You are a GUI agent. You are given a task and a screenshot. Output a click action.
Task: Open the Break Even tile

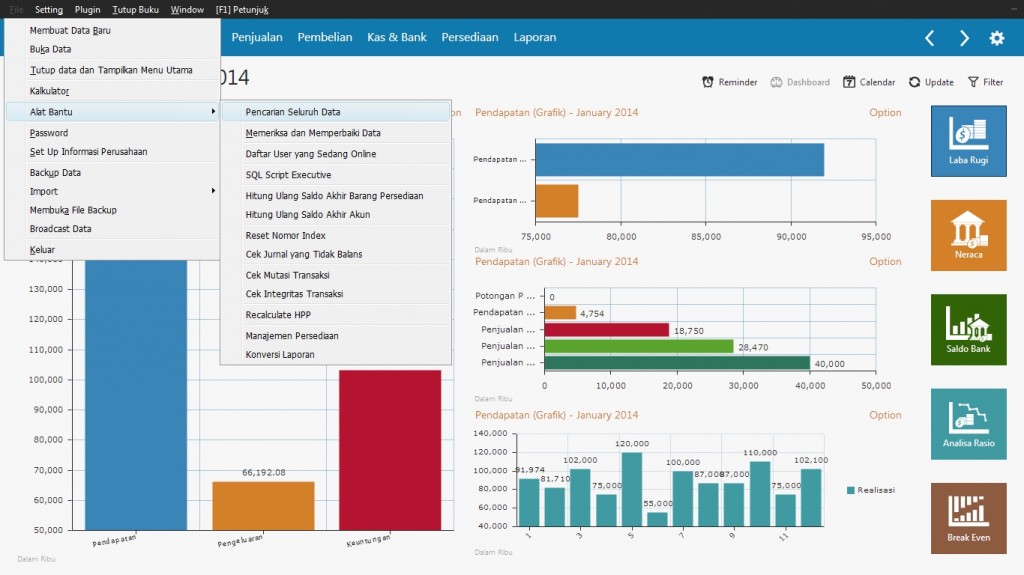coord(968,518)
